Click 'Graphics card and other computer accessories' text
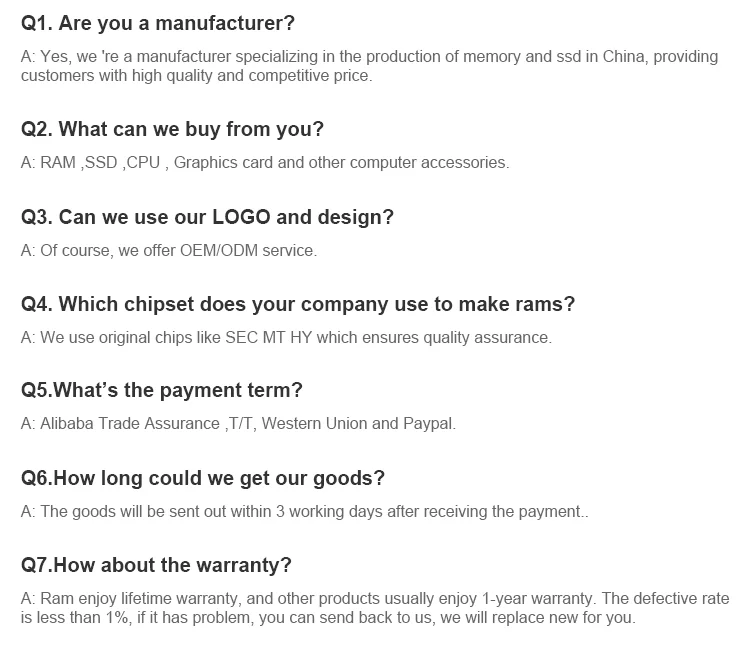This screenshot has height=664, width=750. coord(341,162)
